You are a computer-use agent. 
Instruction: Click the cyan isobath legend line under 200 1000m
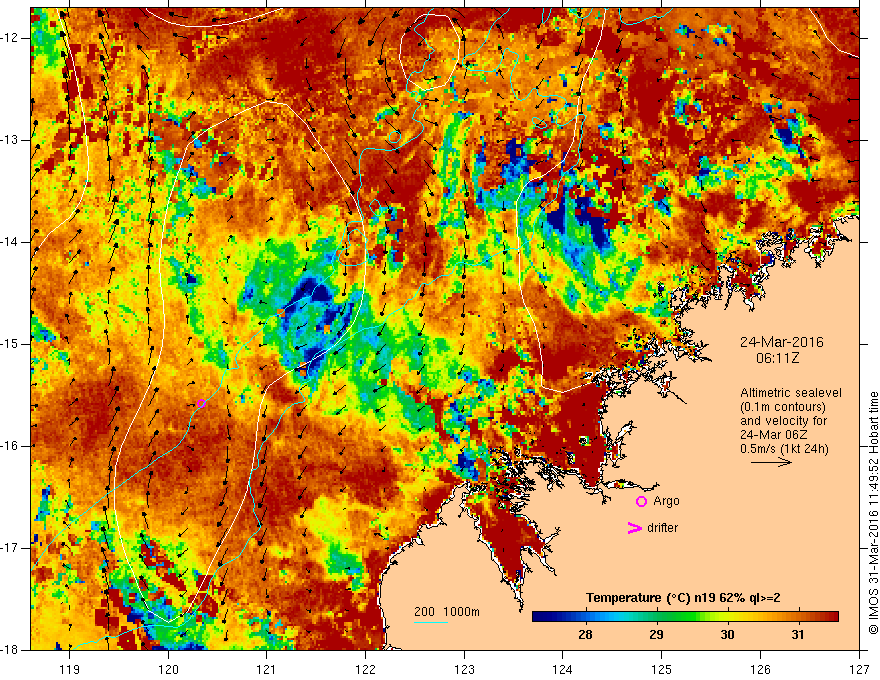pos(430,622)
